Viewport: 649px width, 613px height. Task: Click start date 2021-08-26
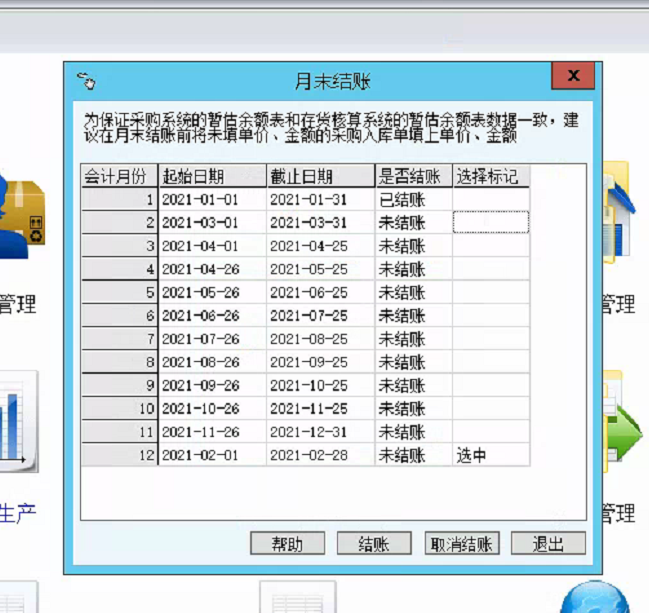[x=212, y=362]
